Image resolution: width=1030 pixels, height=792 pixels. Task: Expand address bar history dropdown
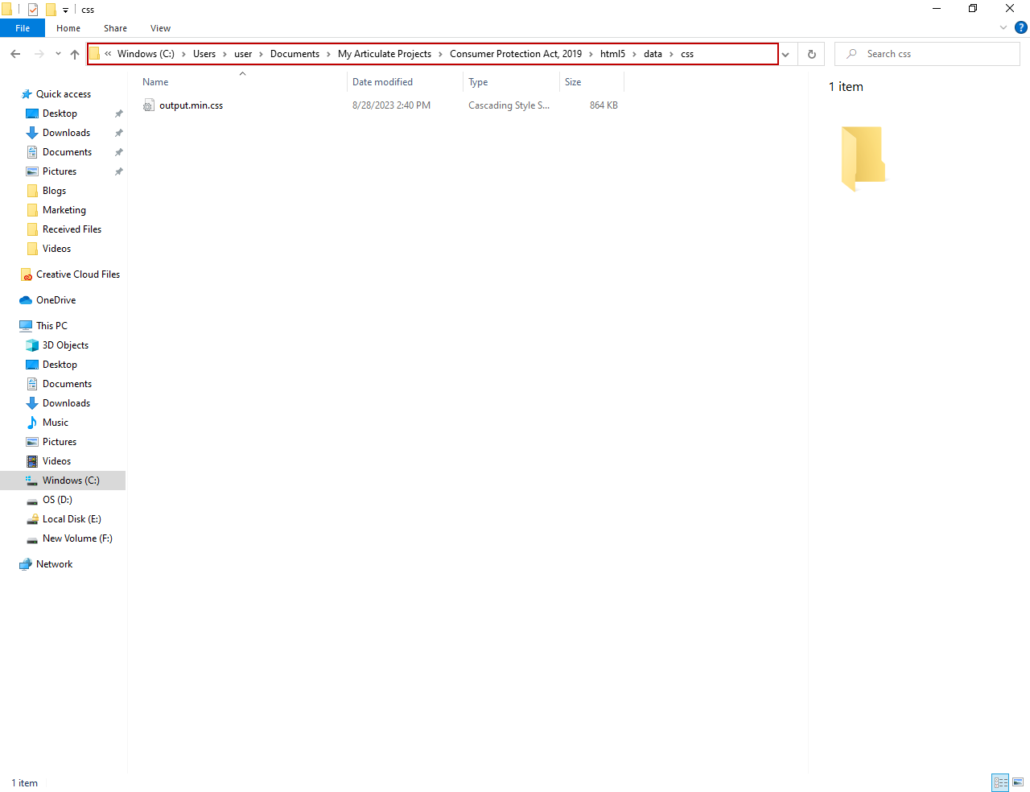[786, 55]
